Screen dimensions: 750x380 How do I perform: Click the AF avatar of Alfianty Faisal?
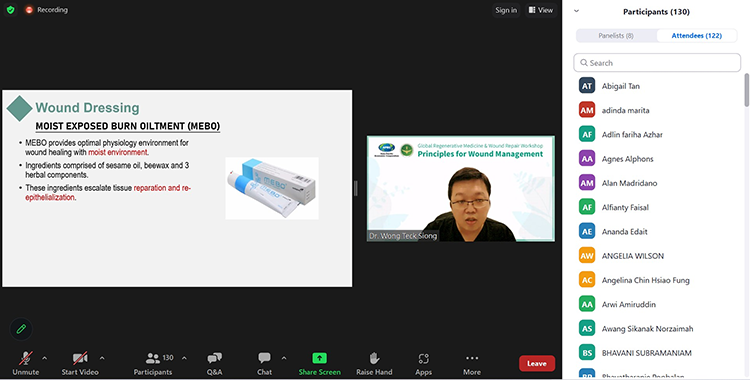(587, 207)
